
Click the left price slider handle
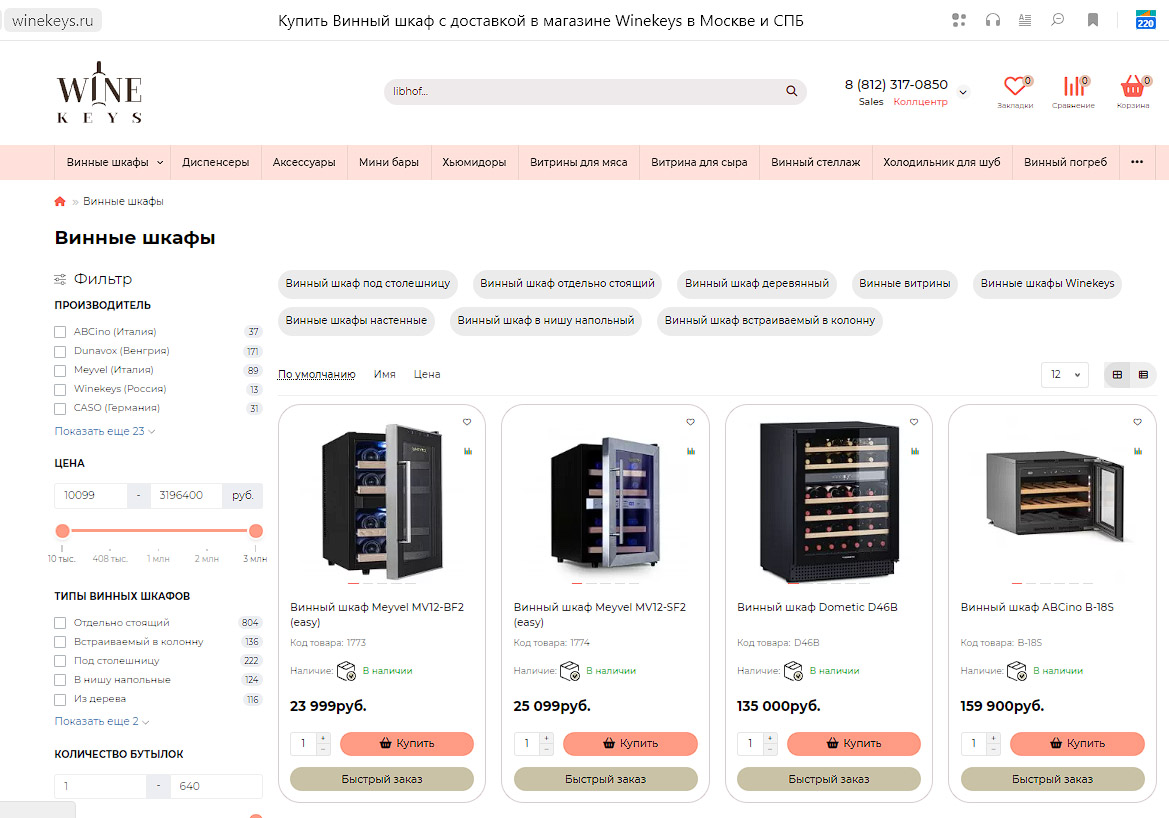pyautogui.click(x=63, y=531)
